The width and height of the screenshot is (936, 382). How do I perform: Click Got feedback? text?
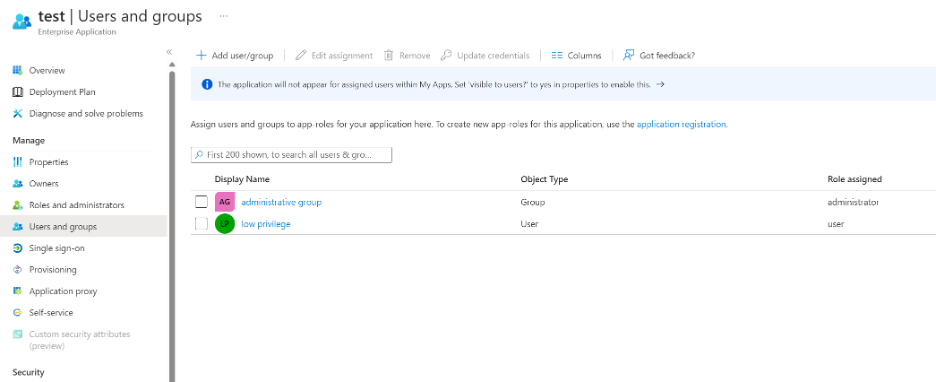click(667, 56)
